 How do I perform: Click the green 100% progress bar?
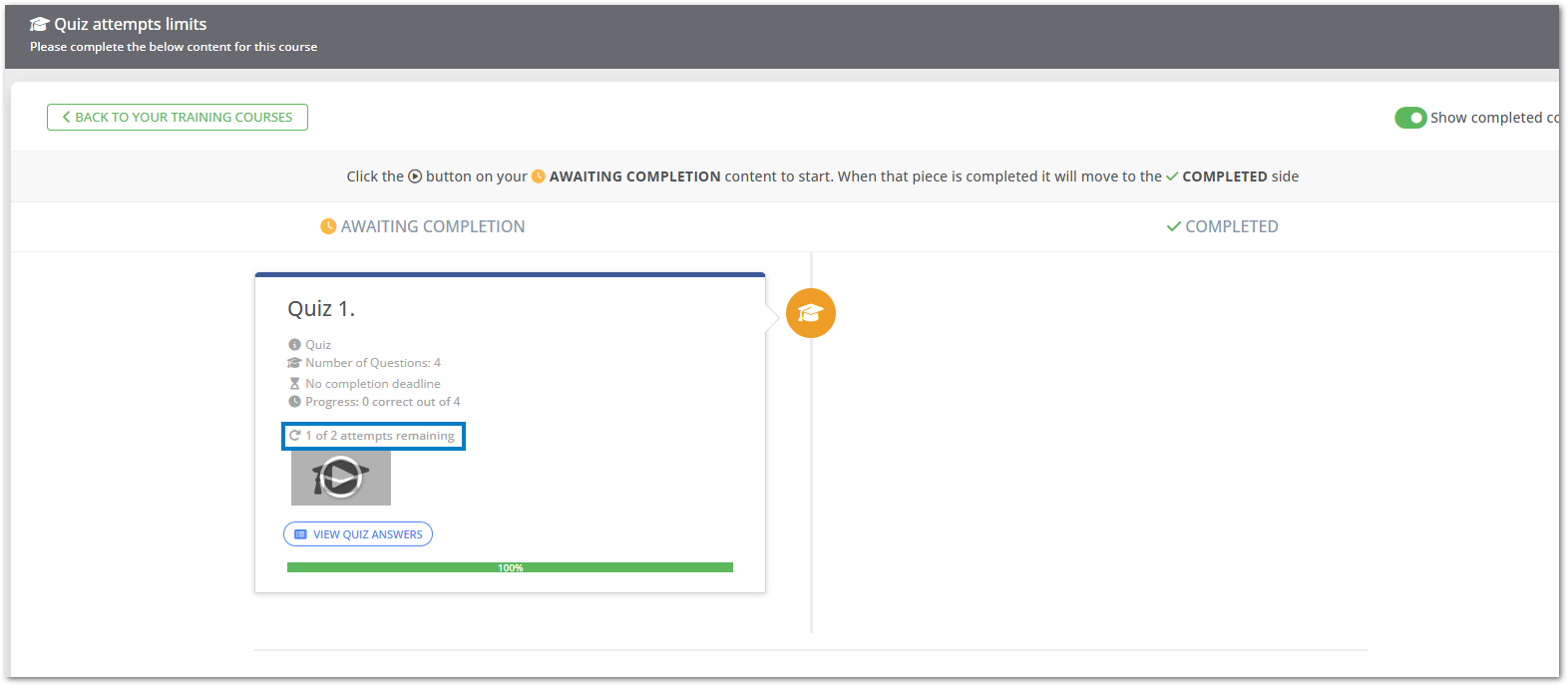coord(510,567)
